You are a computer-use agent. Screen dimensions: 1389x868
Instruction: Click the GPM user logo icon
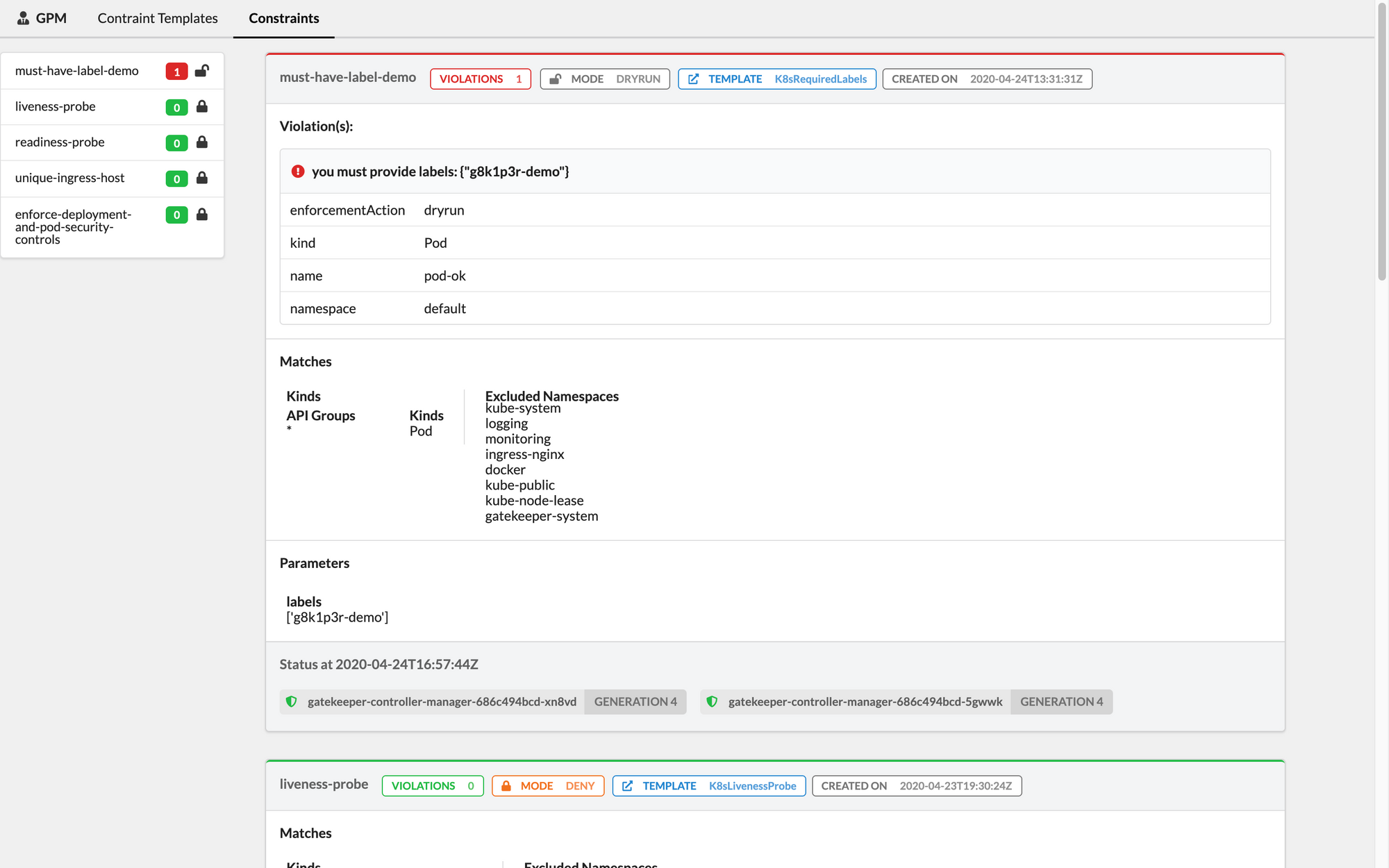coord(23,18)
